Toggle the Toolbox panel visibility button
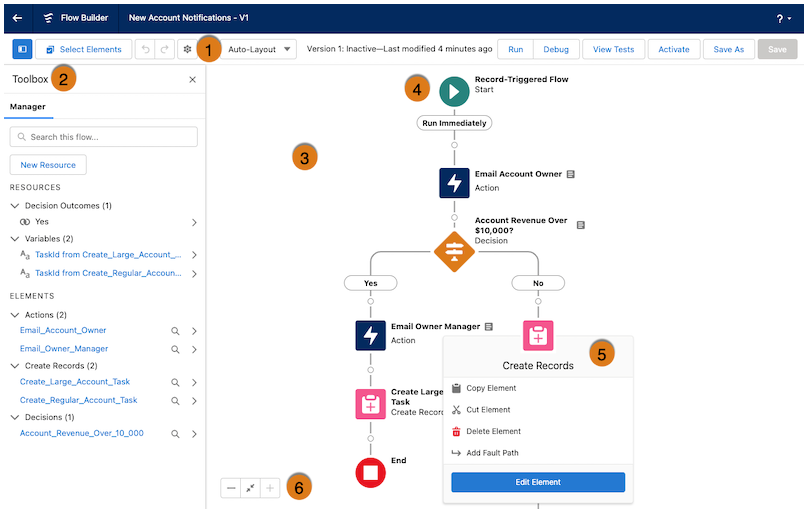Screen dimensions: 810x512 [22, 49]
